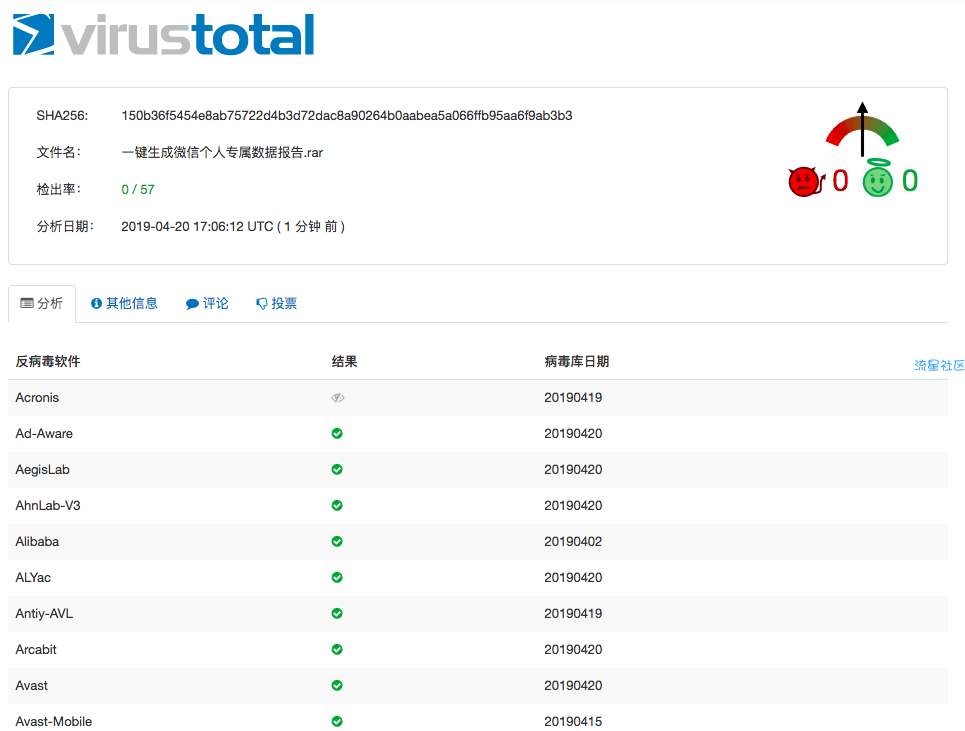Click AegisLab green check result icon

(337, 469)
